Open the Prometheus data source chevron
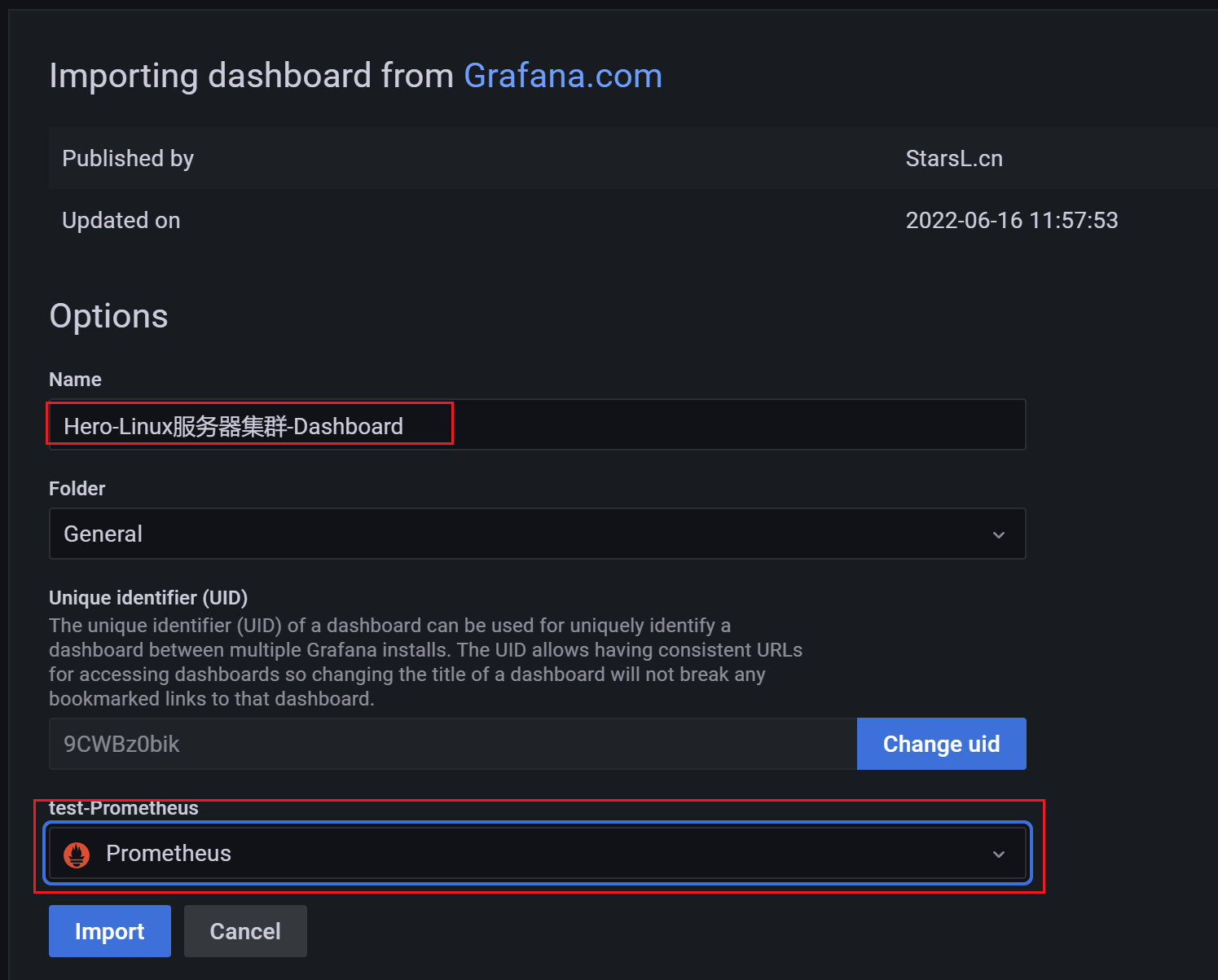This screenshot has width=1218, height=980. [998, 854]
